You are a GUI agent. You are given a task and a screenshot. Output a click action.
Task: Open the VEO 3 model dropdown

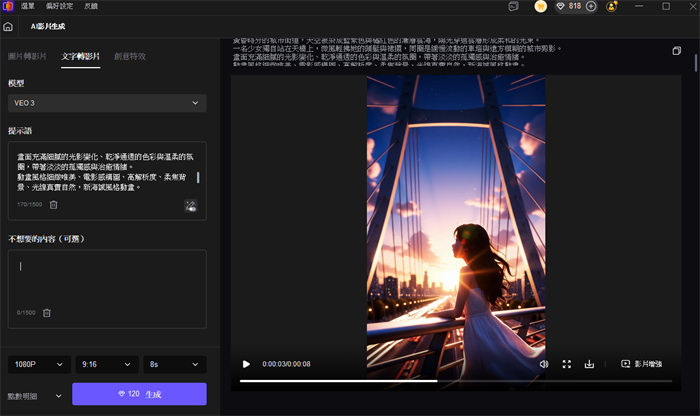(106, 103)
